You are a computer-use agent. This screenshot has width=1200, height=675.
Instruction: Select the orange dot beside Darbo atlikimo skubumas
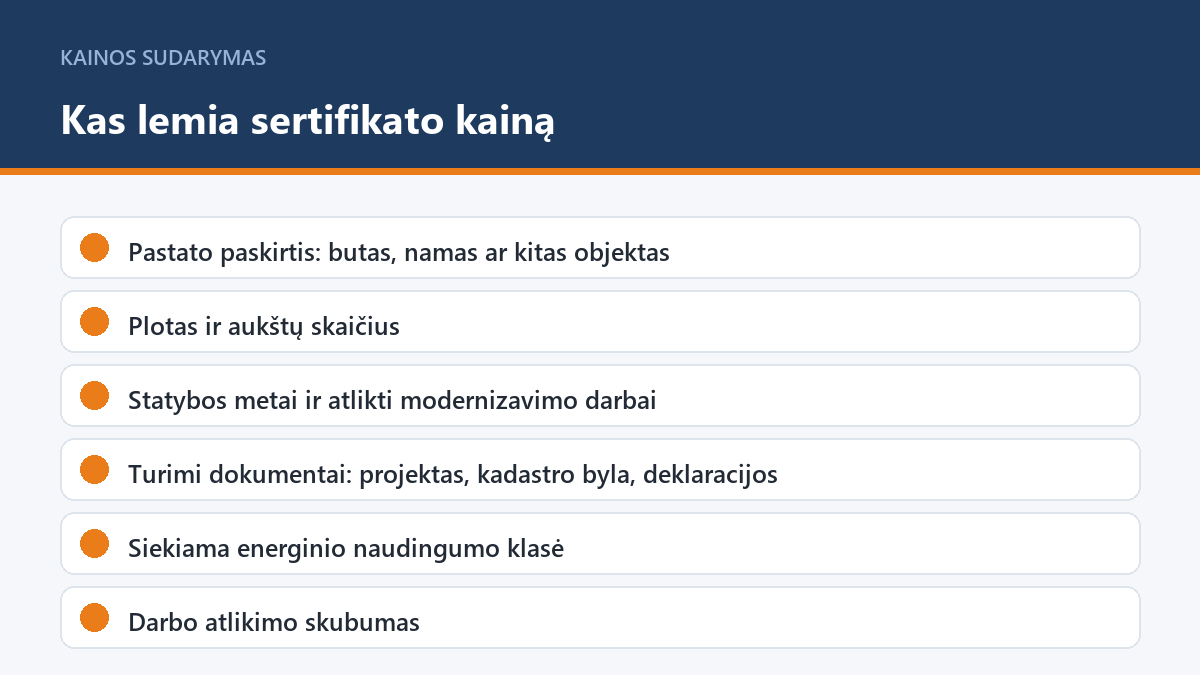94,617
